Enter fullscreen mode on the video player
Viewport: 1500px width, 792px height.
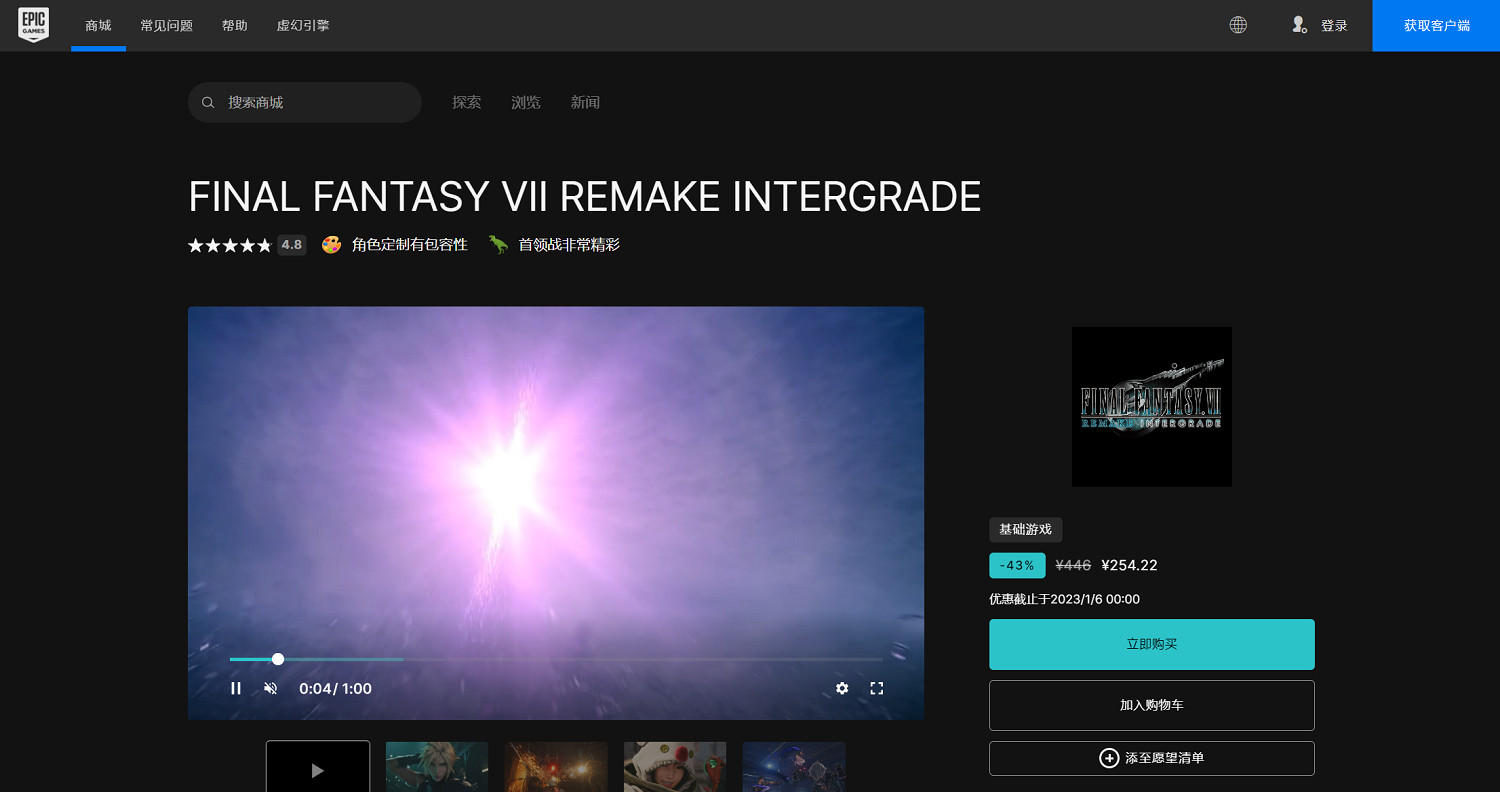tap(877, 688)
